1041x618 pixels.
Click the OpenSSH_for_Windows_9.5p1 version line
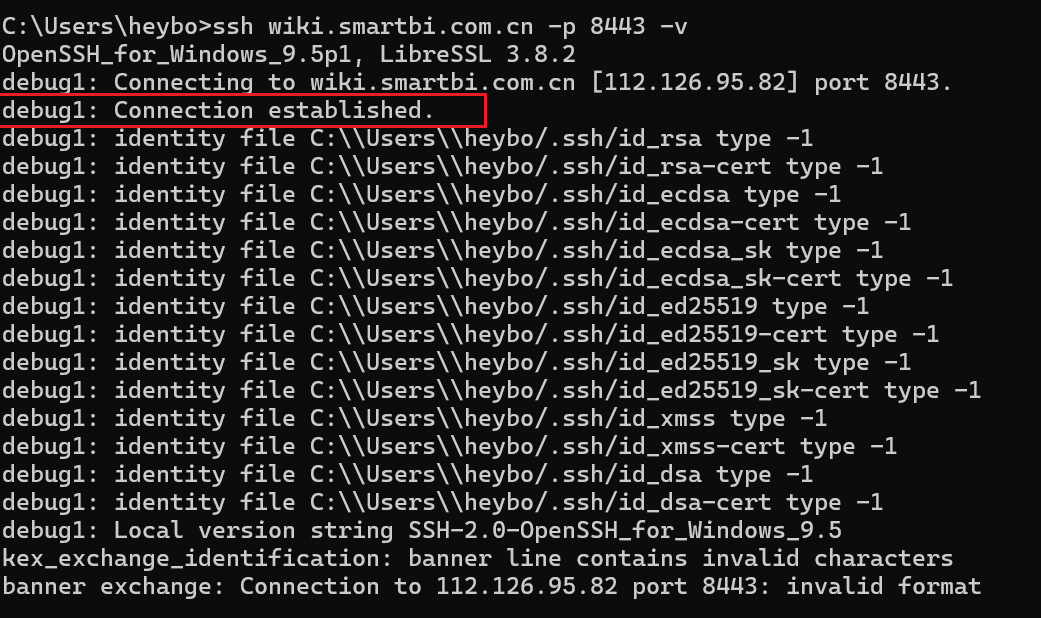click(x=289, y=54)
